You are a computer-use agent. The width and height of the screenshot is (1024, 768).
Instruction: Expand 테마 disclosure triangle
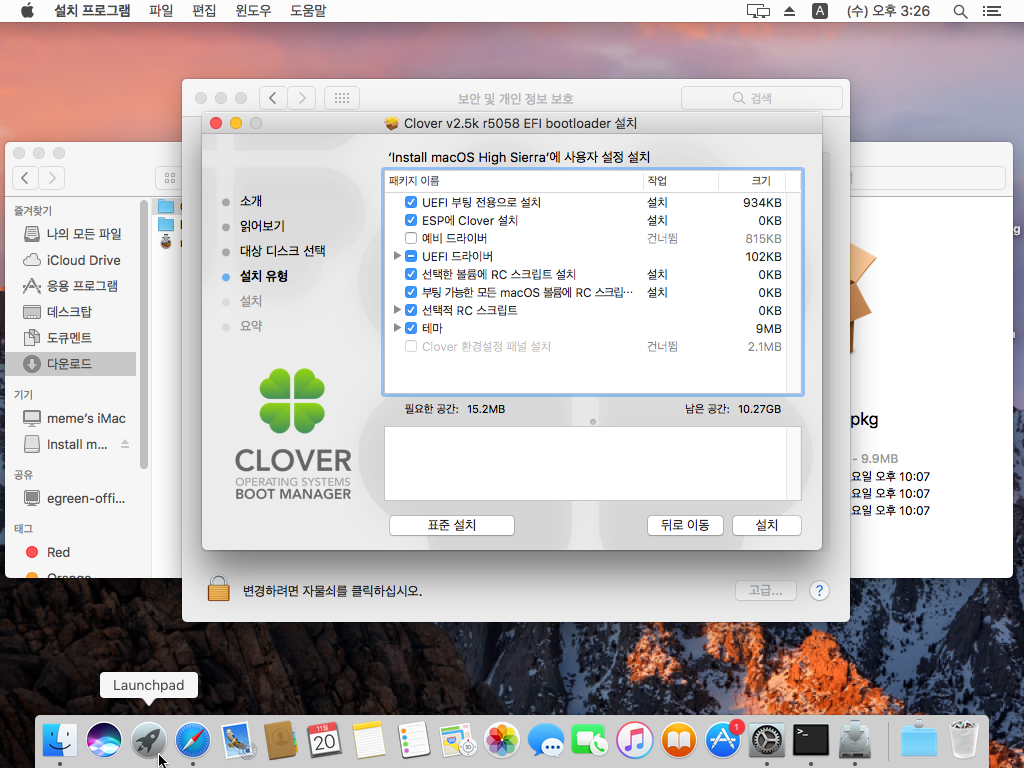tap(397, 328)
